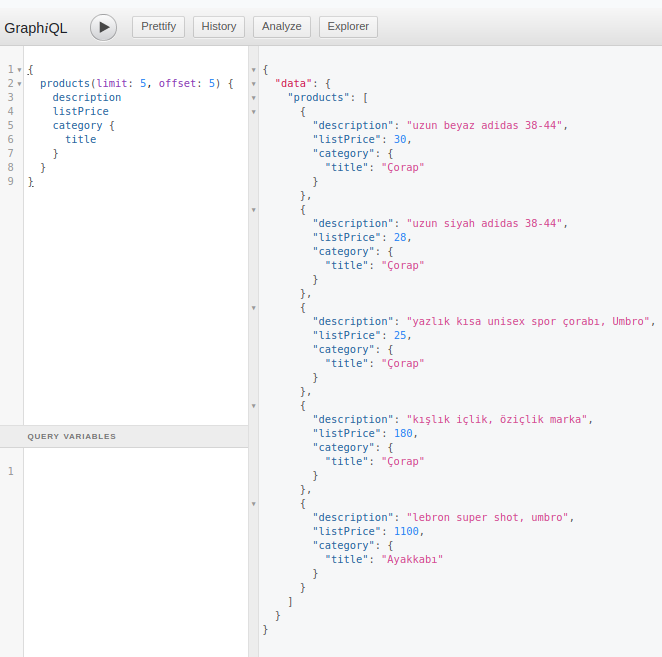Click the Analyze toolbar button

click(x=281, y=27)
